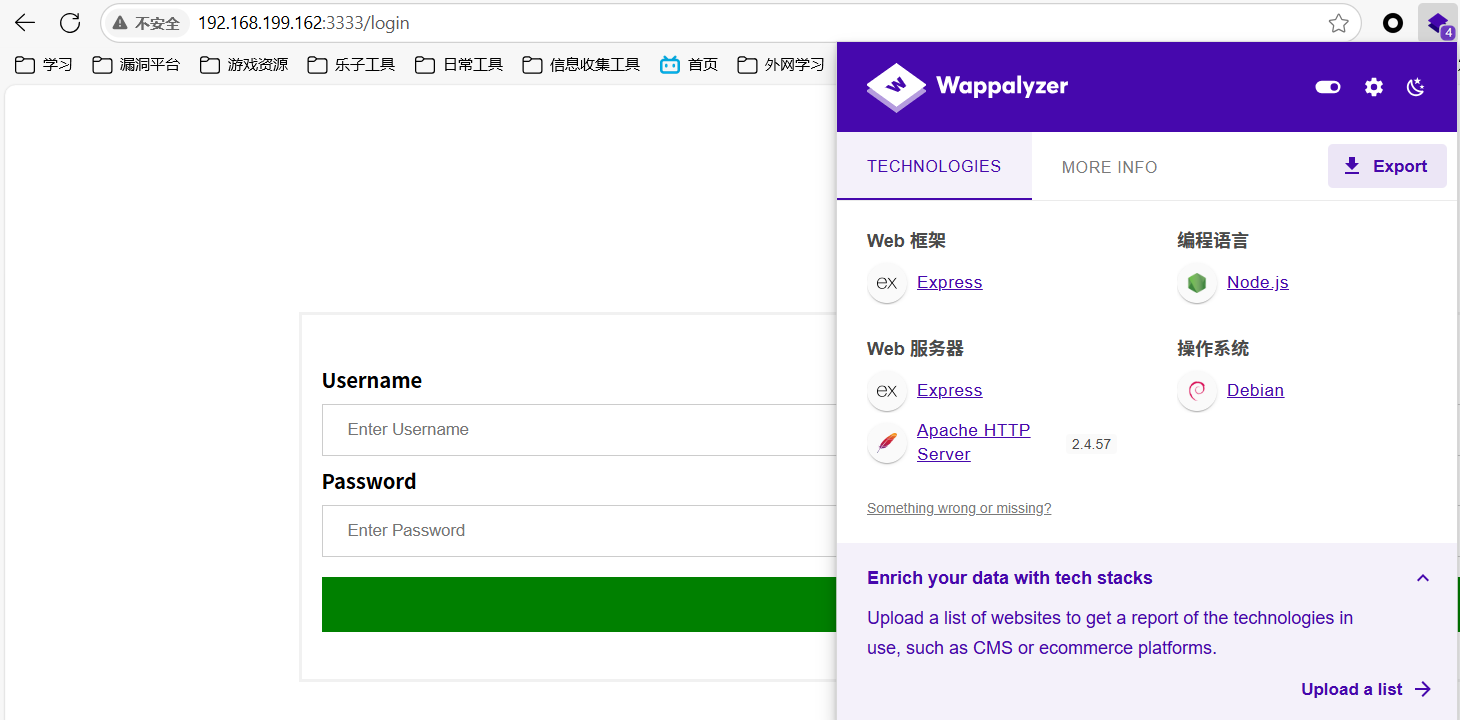
Task: Open the 学习 bookmark folder
Action: tap(44, 65)
